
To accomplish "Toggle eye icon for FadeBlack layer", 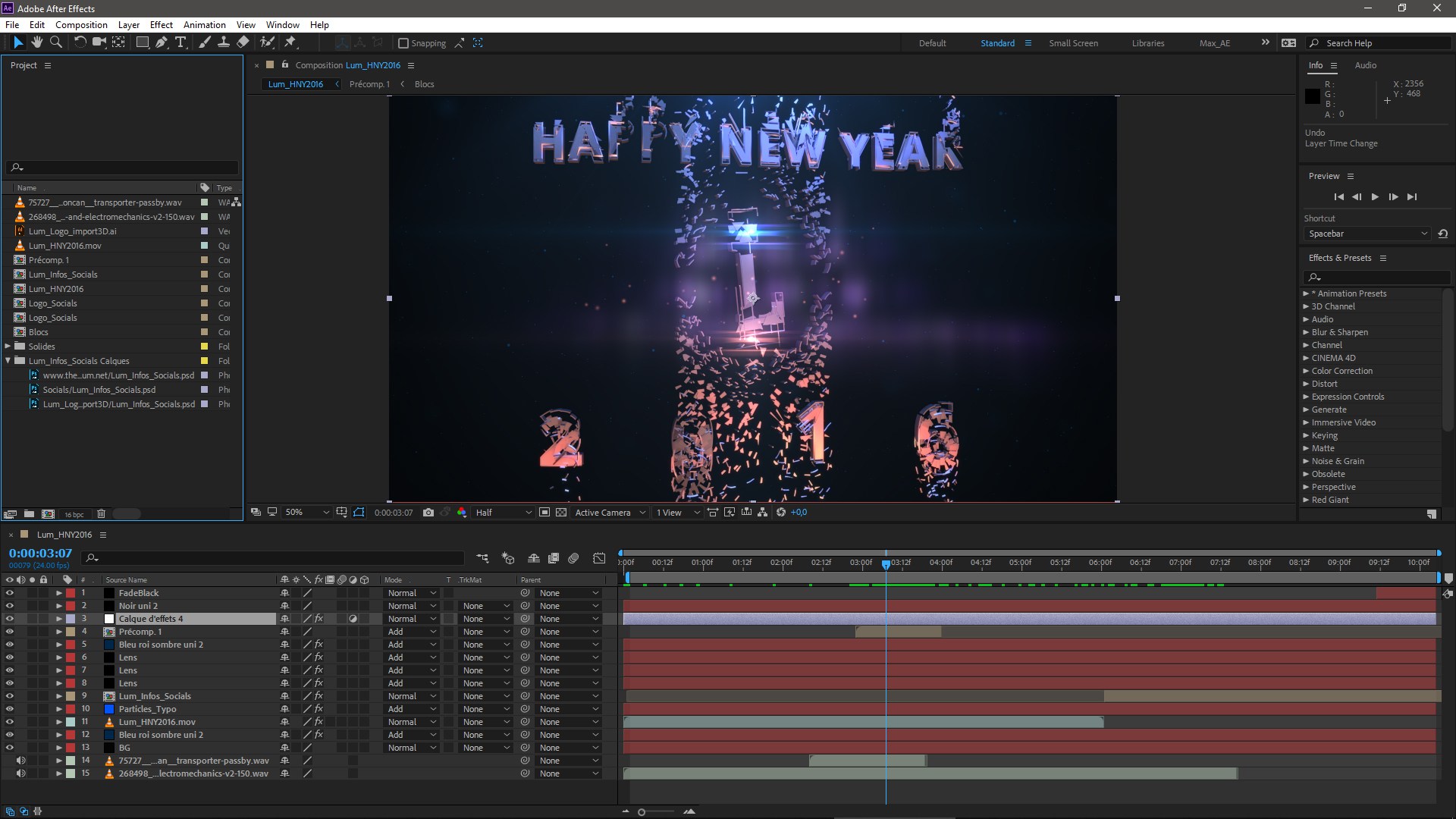I will [10, 593].
